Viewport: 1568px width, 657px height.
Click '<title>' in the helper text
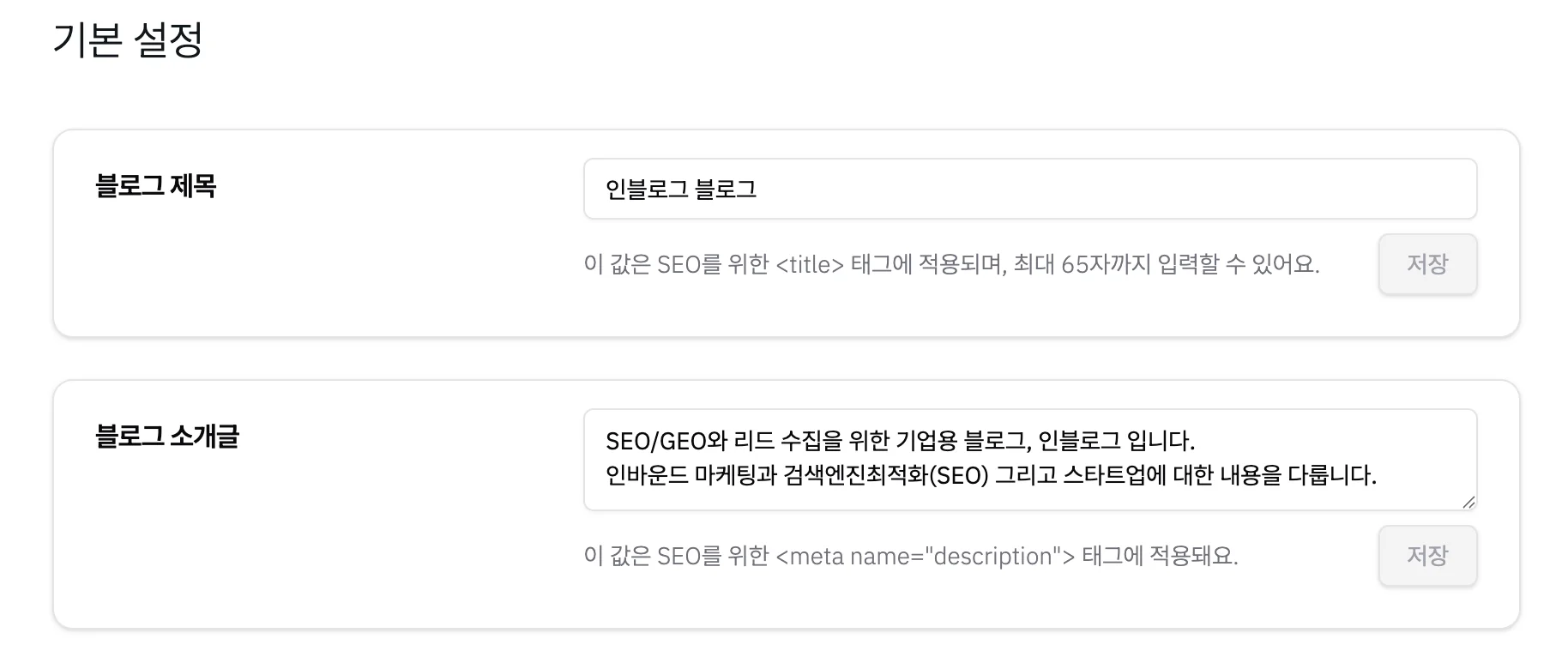810,264
